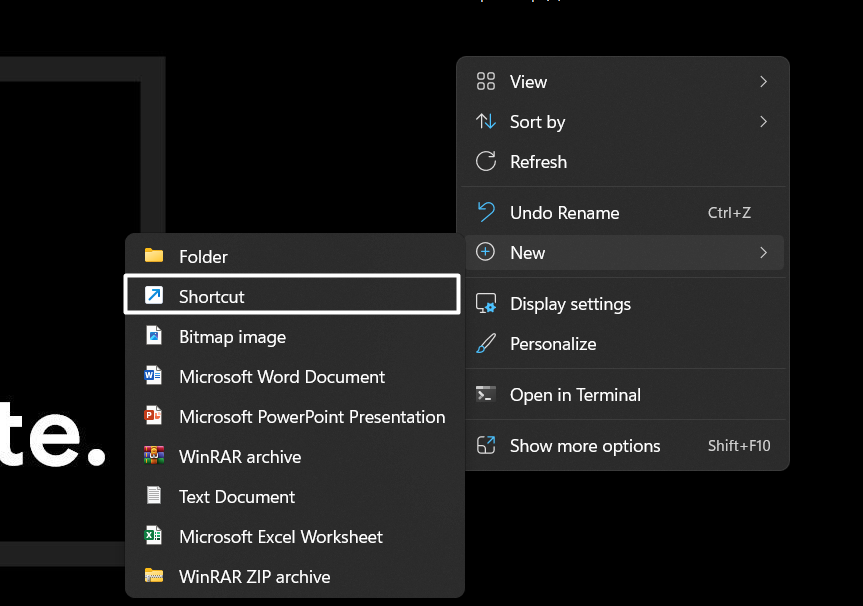Create a new Text Document
Screen dimensions: 863x606
pos(237,497)
